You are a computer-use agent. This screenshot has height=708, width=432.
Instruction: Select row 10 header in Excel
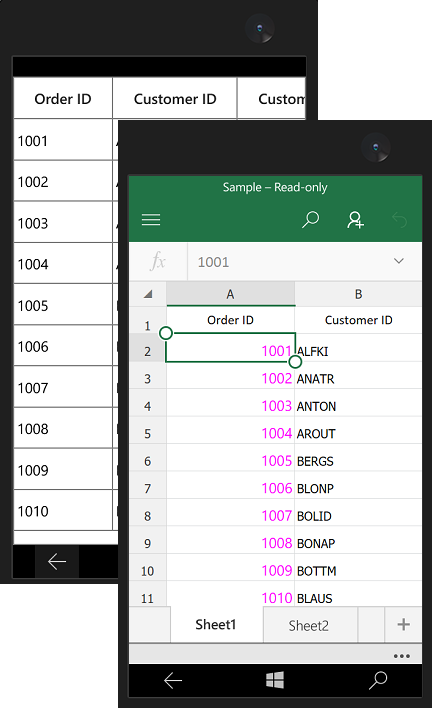coord(148,568)
